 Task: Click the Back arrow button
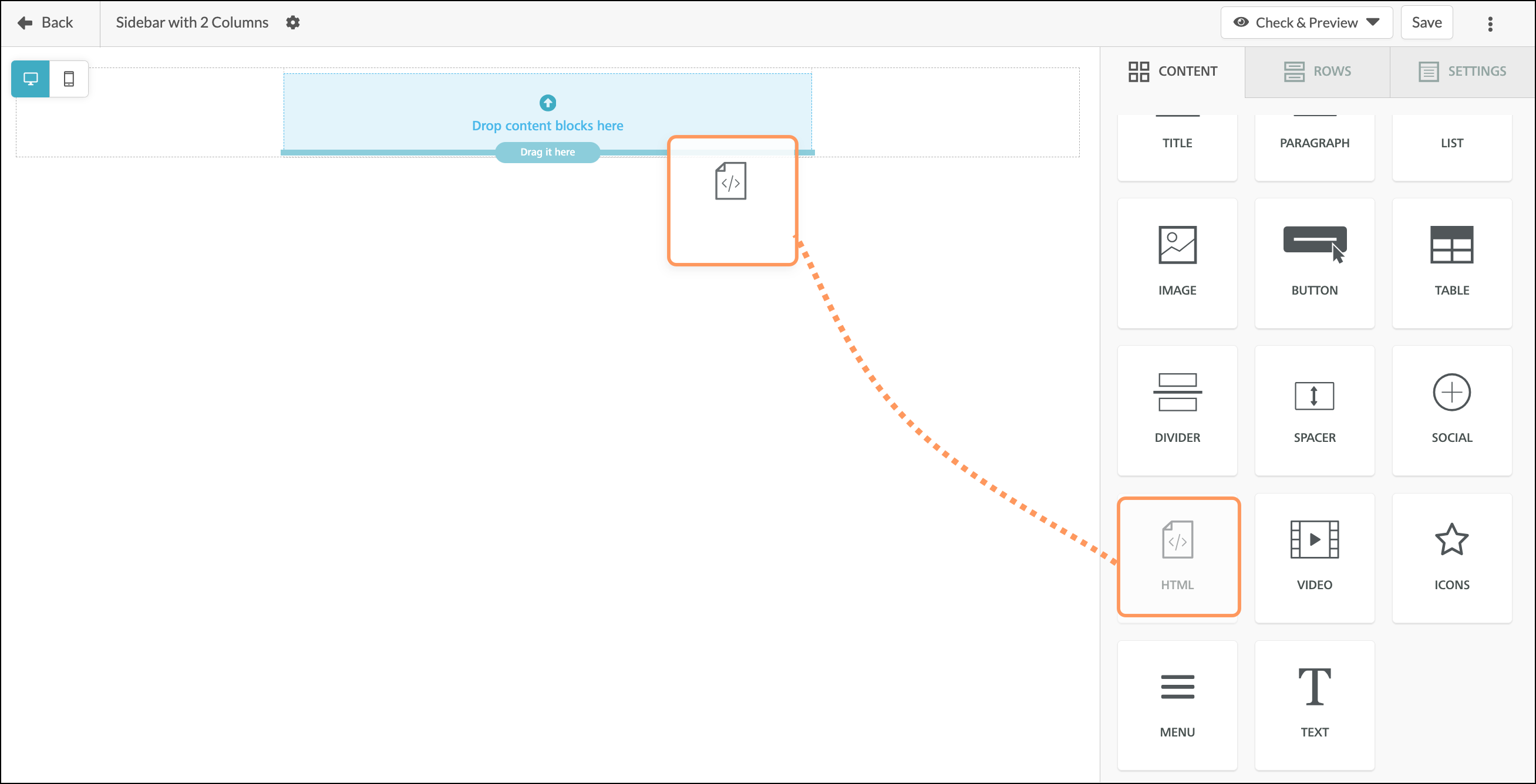pyautogui.click(x=45, y=23)
